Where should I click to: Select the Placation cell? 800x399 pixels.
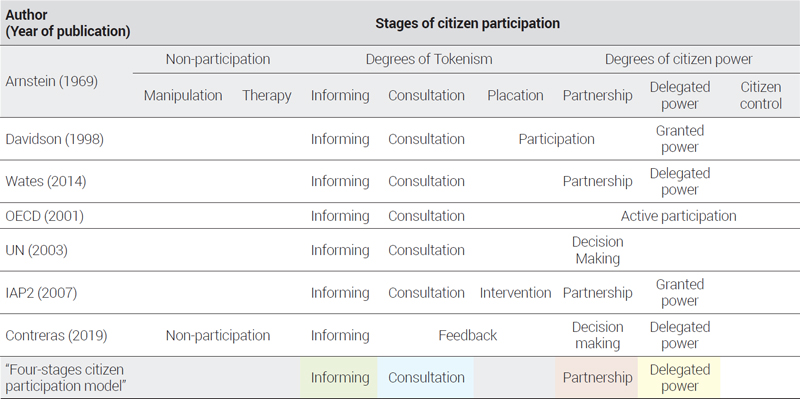tap(515, 95)
